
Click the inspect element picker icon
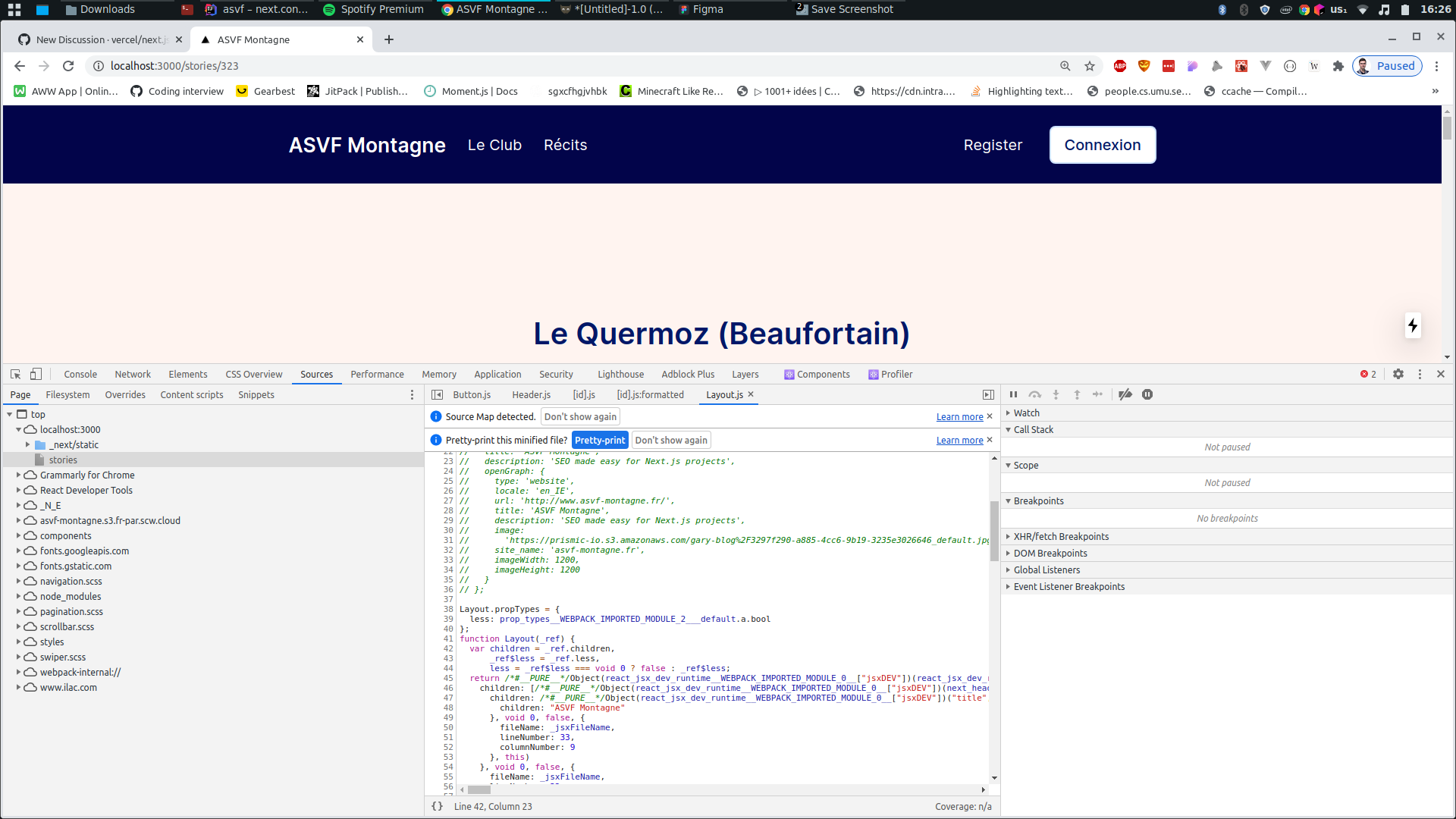click(15, 374)
